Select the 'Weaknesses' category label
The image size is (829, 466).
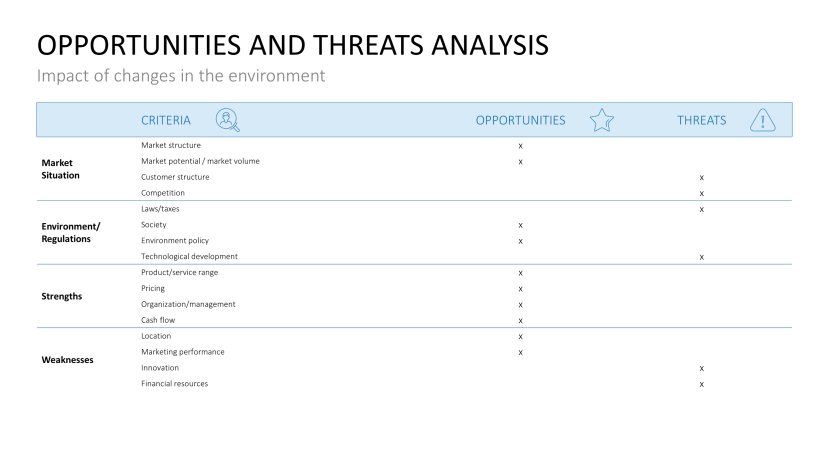tap(67, 360)
